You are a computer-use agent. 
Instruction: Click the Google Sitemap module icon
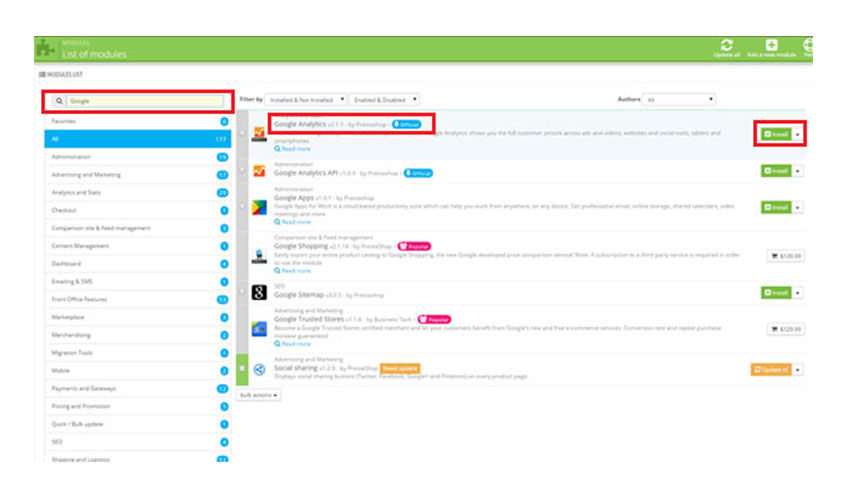coord(259,292)
